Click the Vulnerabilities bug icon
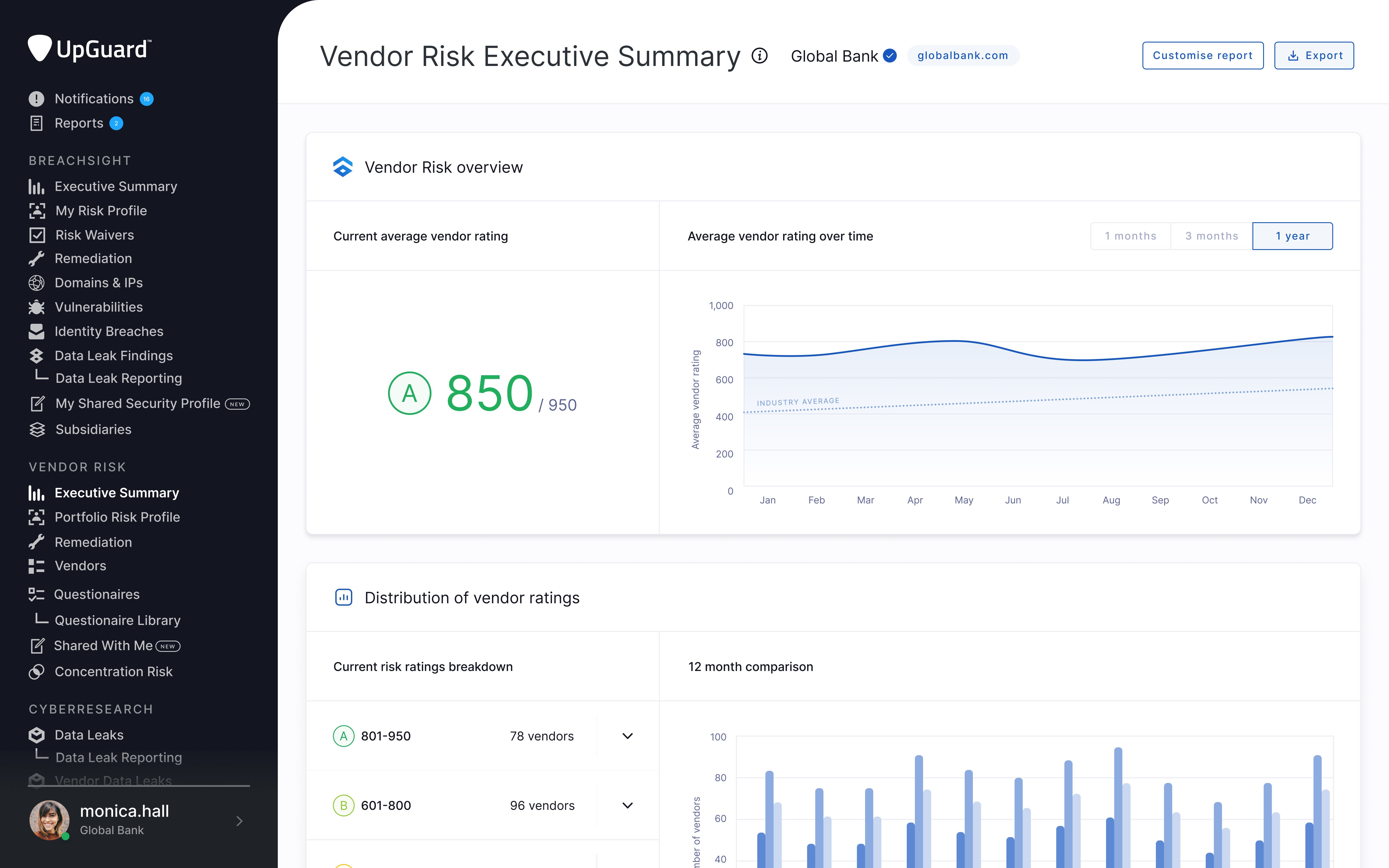This screenshot has width=1389, height=868. tap(36, 307)
